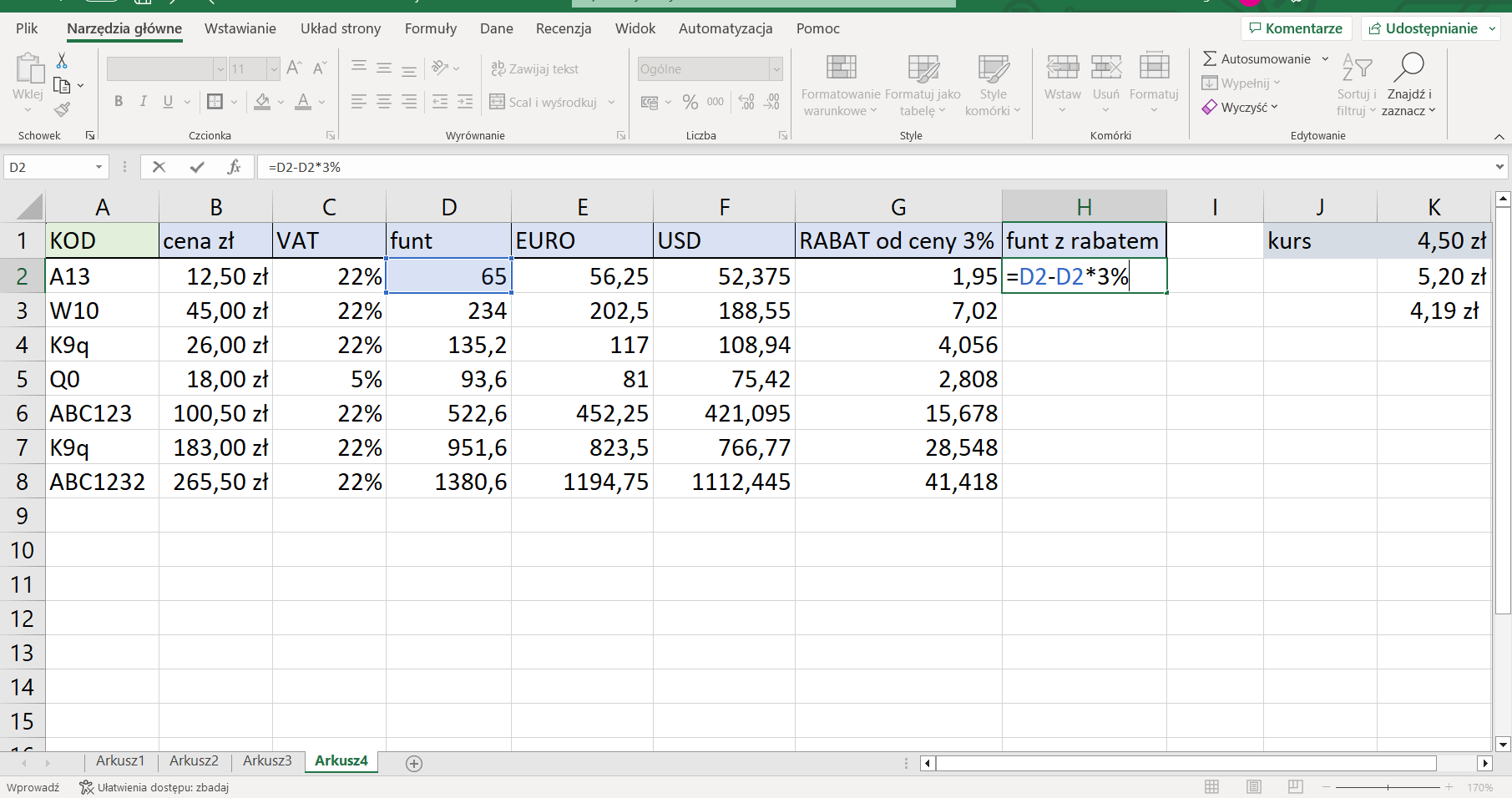This screenshot has width=1512, height=798.
Task: Center text horizontally
Action: pos(384,102)
